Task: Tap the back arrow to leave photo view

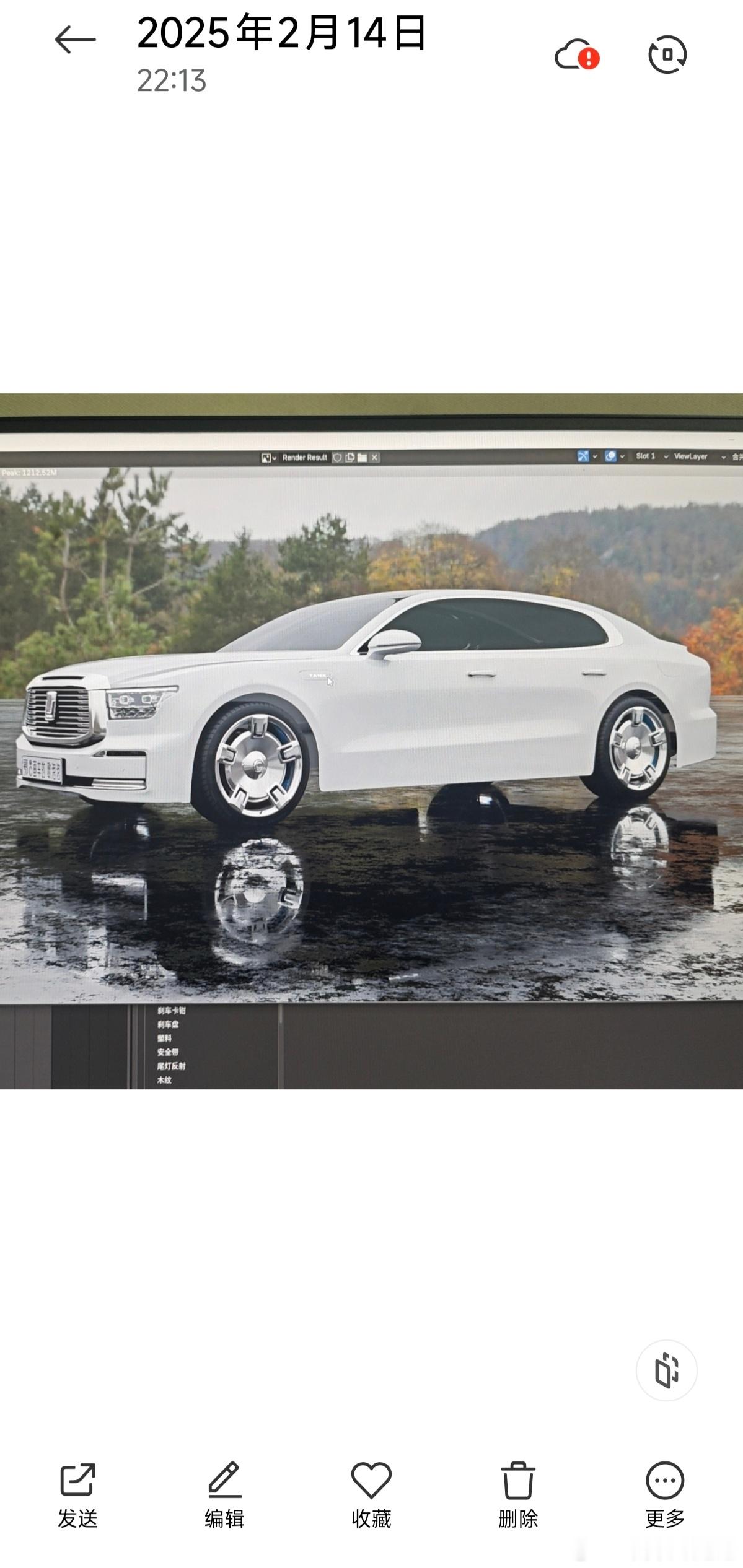Action: 75,40
